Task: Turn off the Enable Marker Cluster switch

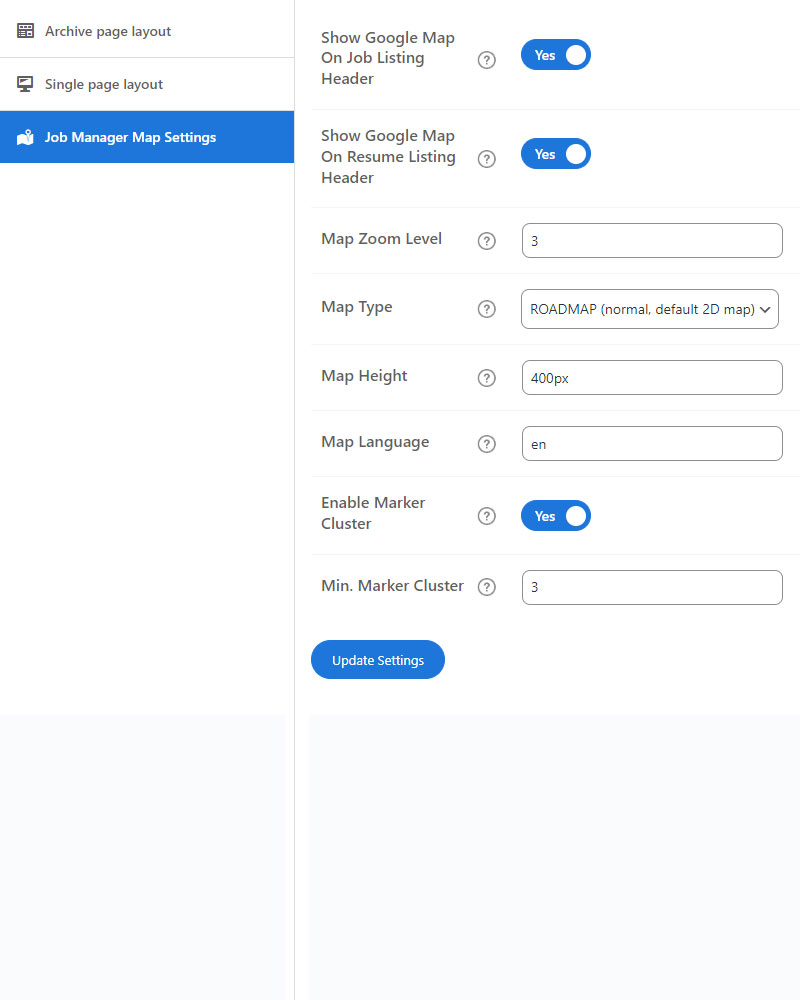Action: tap(556, 516)
